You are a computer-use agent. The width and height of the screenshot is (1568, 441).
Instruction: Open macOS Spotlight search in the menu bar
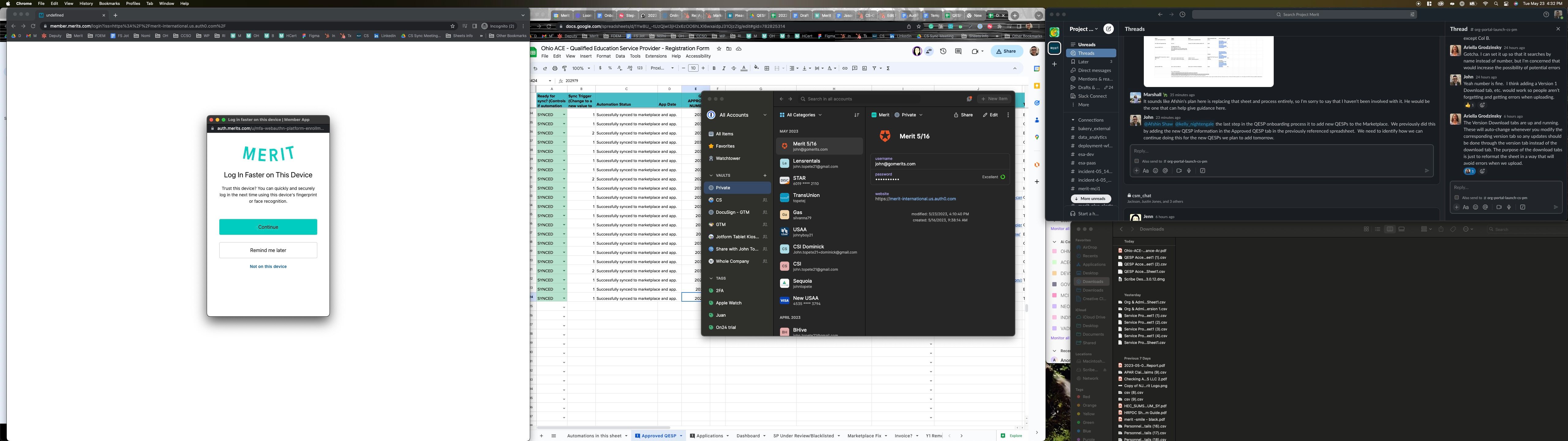1496,4
